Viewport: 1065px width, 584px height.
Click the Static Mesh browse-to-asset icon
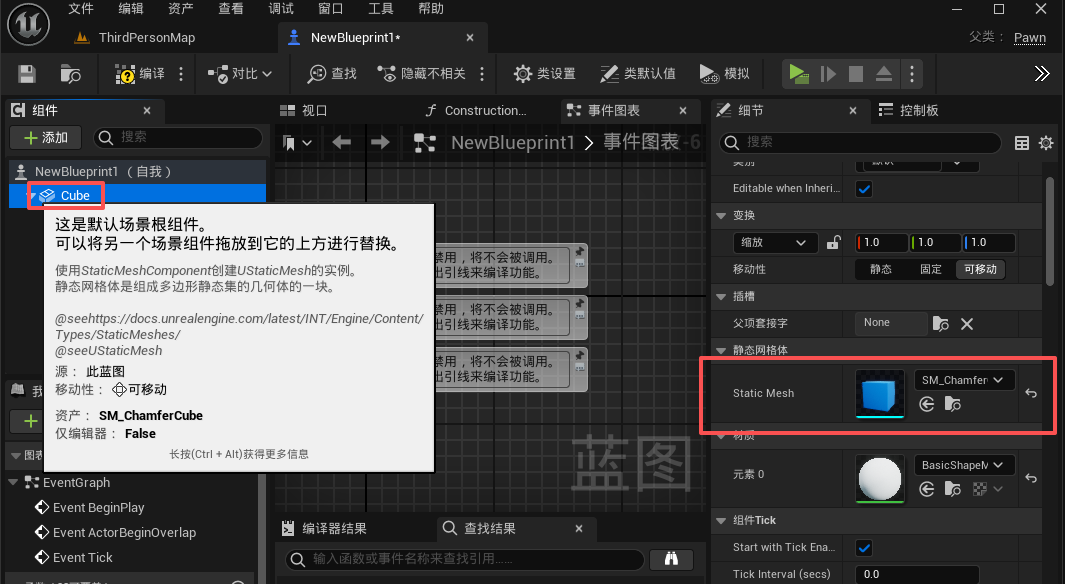(x=953, y=405)
